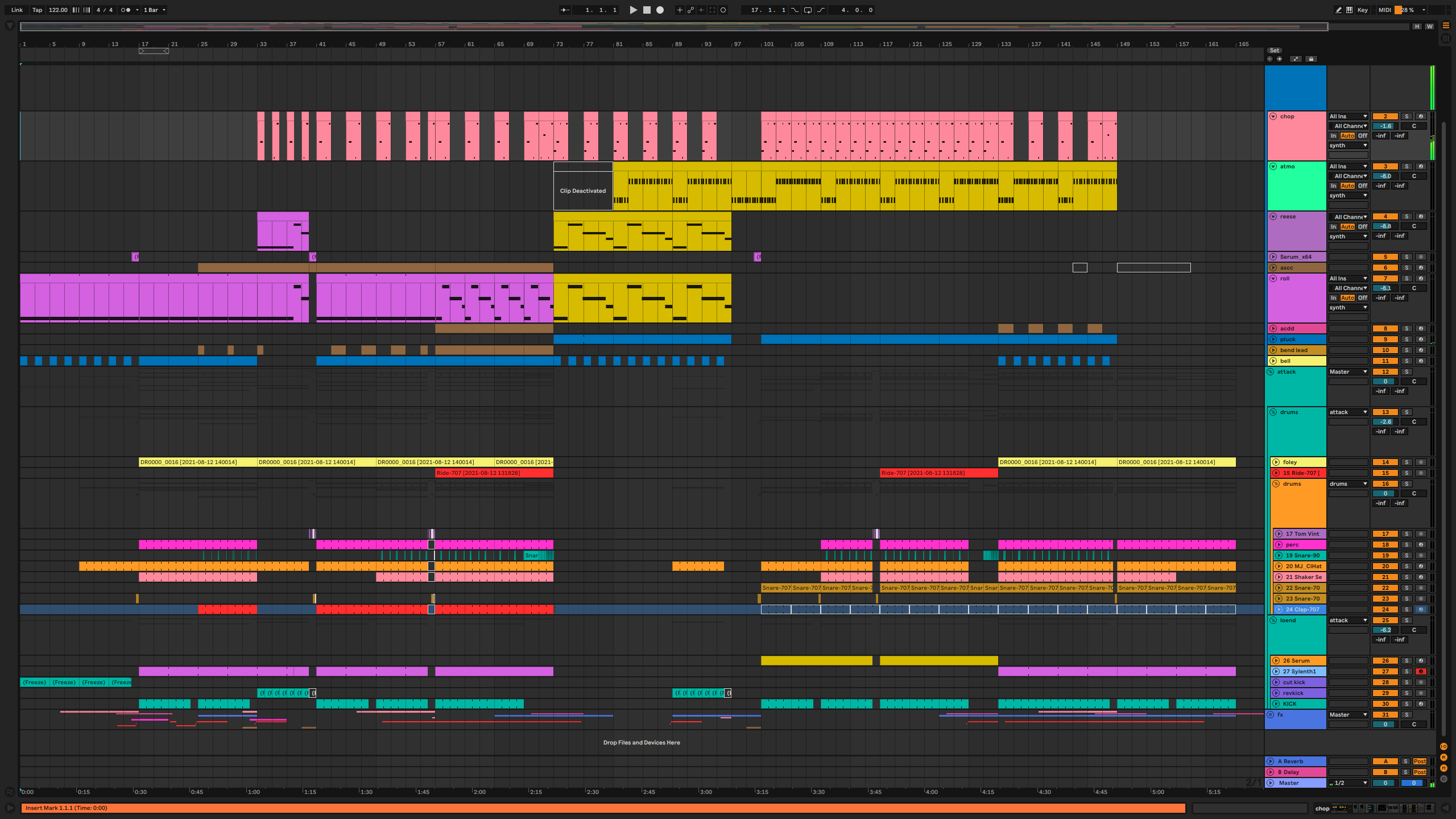Toggle the Follow playback icon
The image size is (1456, 819).
565,10
